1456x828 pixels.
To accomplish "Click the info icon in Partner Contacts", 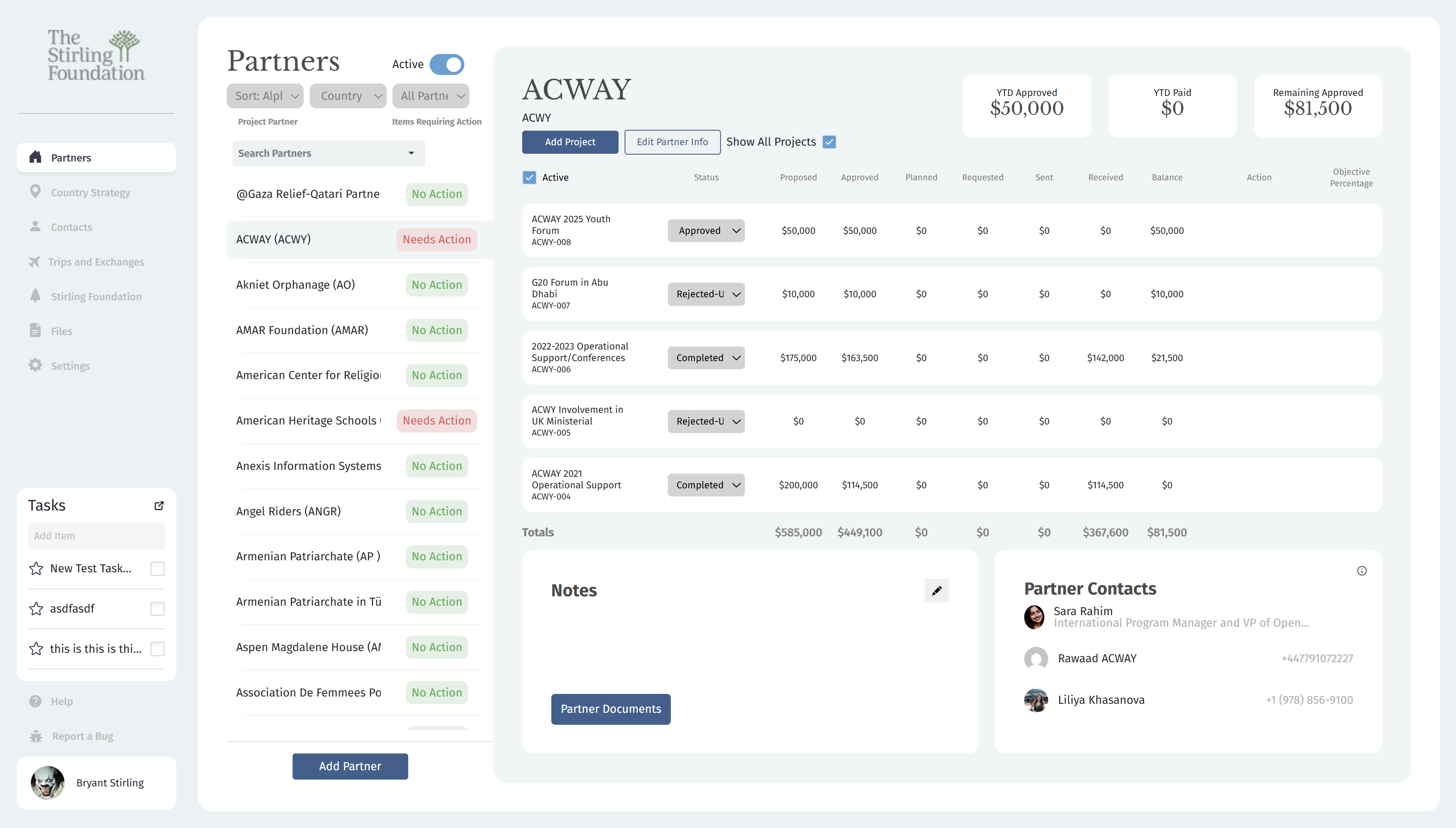I will click(1361, 571).
